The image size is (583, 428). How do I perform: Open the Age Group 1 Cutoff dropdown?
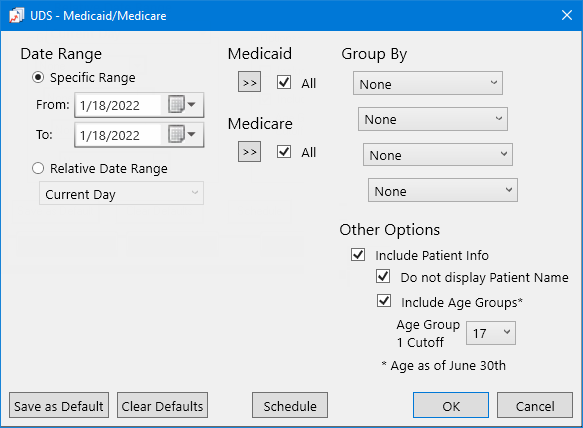tap(491, 333)
